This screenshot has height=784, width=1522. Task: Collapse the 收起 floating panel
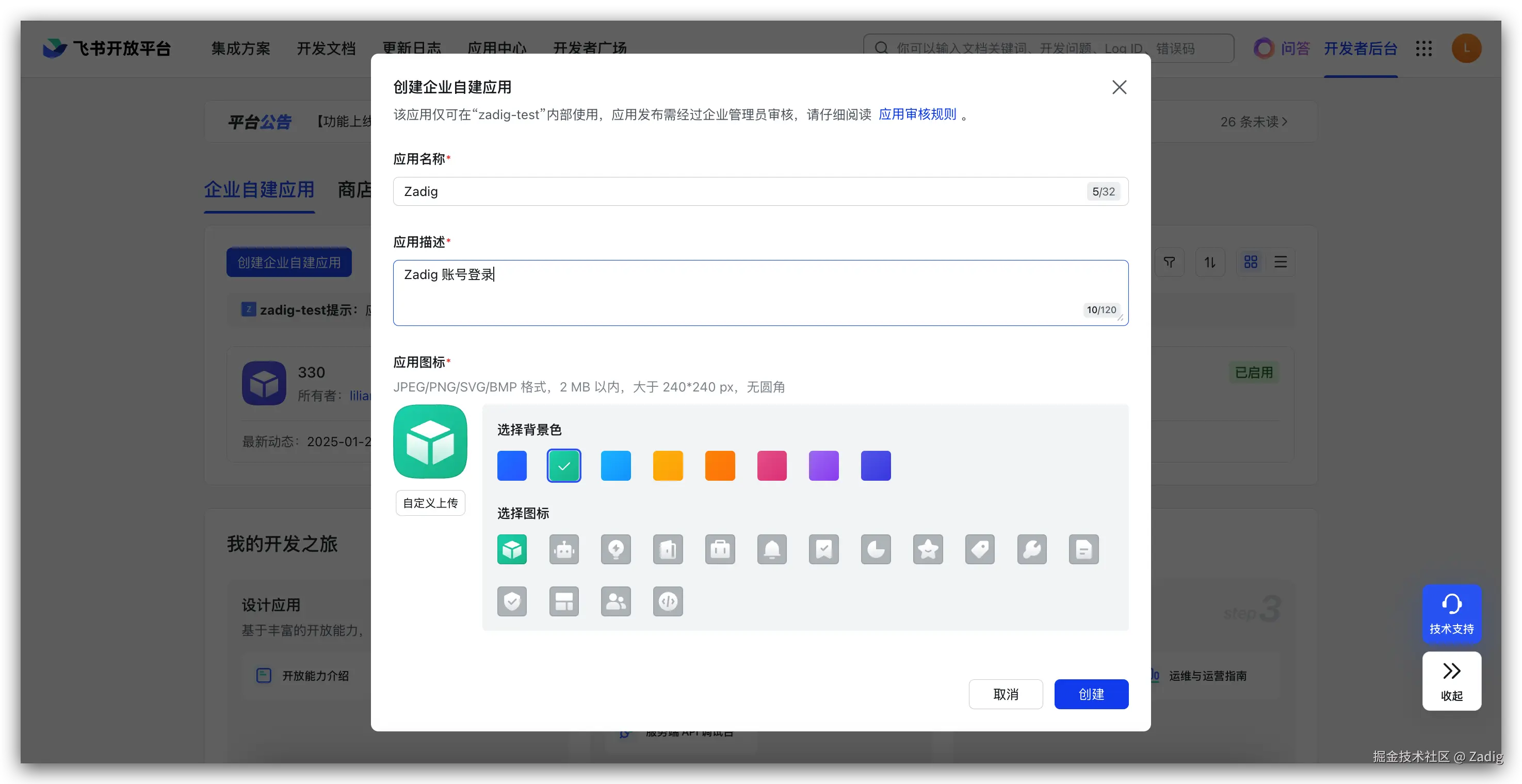pos(1451,681)
